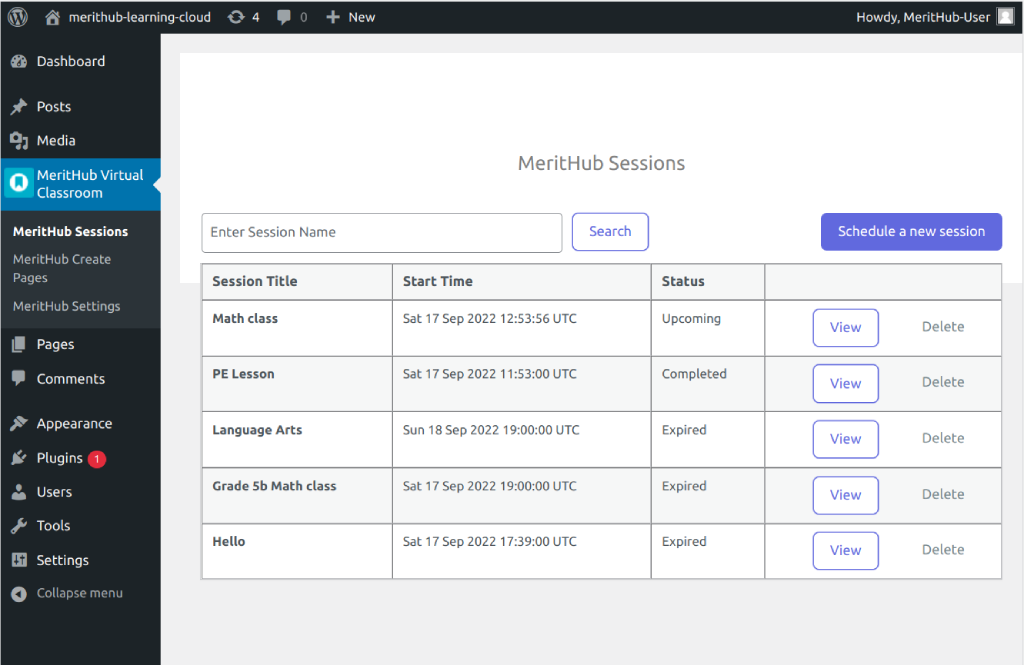Select MeritHub Sessions submenu item
Viewport: 1024px width, 665px height.
click(71, 231)
